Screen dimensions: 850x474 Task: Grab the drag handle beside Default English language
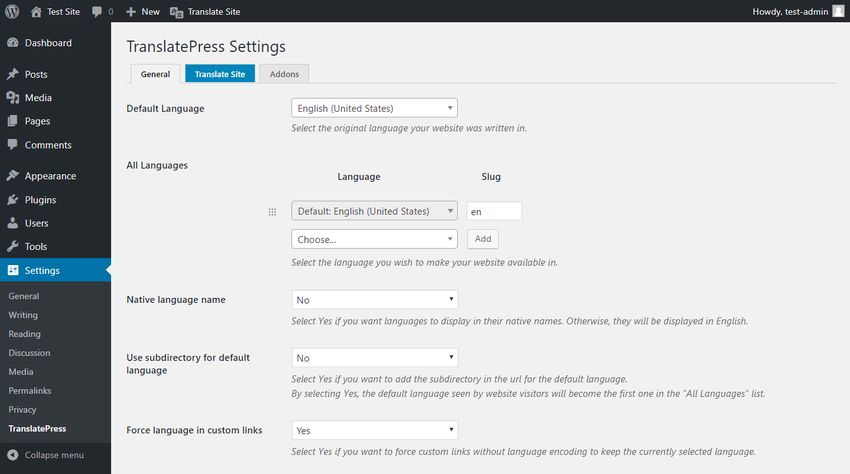[272, 212]
